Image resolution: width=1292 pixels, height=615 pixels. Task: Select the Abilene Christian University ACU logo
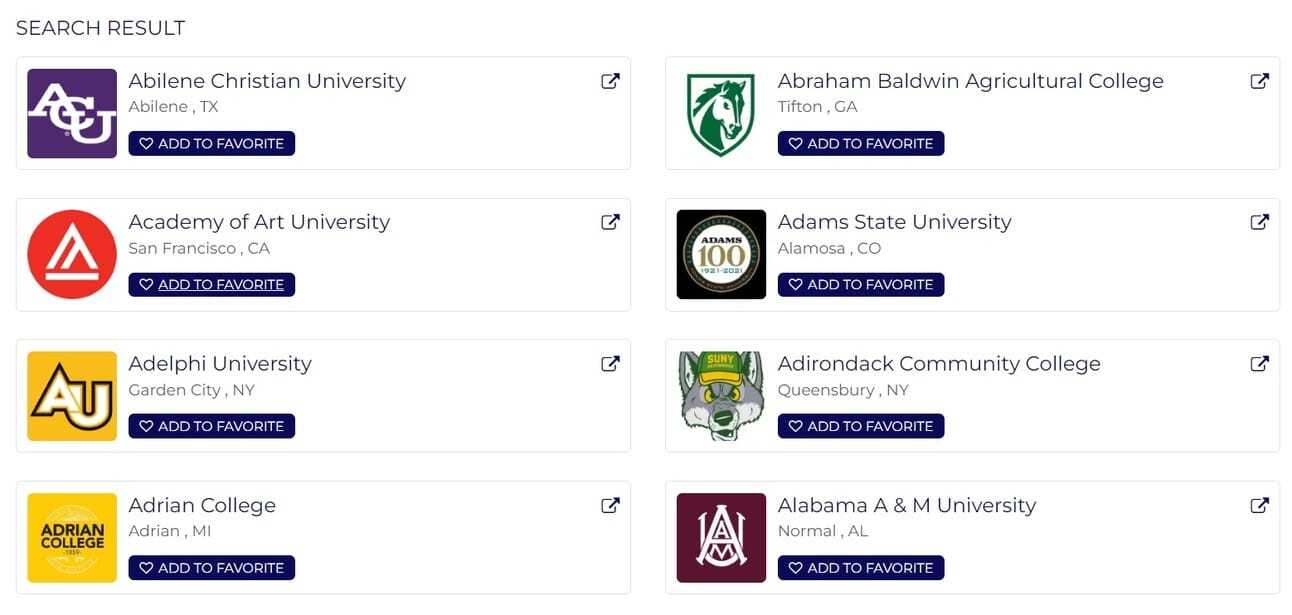click(72, 113)
